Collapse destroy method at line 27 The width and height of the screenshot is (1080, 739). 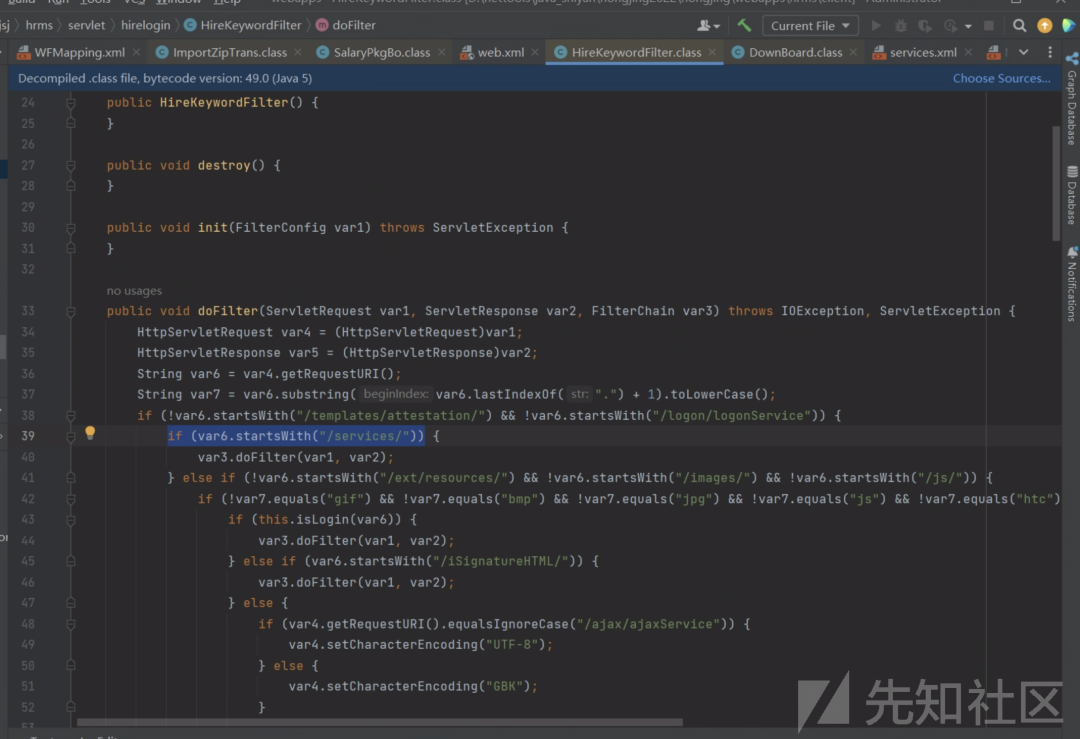(70, 165)
